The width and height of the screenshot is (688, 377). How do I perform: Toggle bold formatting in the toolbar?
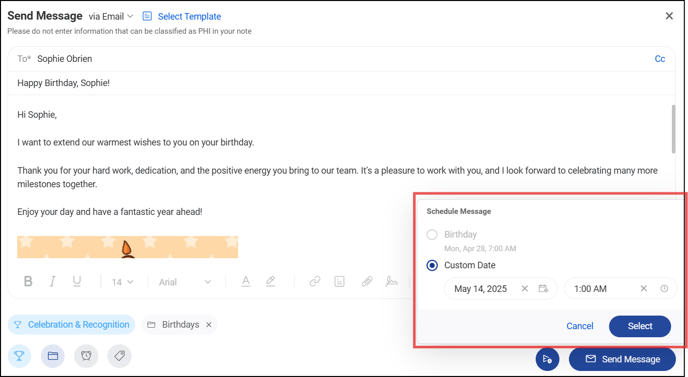click(28, 281)
